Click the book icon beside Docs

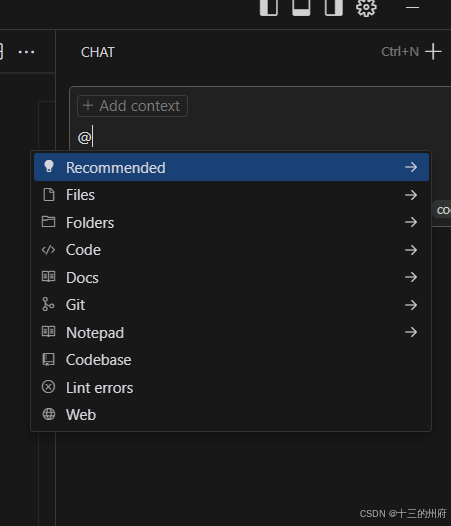(48, 276)
